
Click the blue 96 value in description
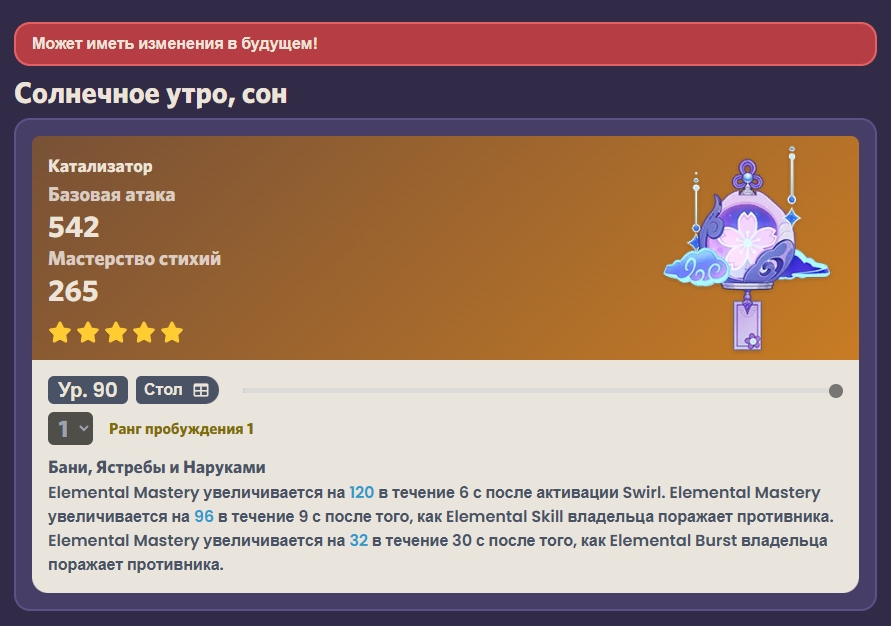coord(204,516)
